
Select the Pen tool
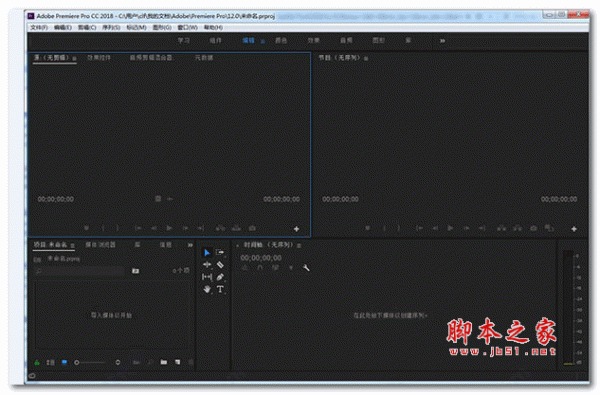pos(220,277)
